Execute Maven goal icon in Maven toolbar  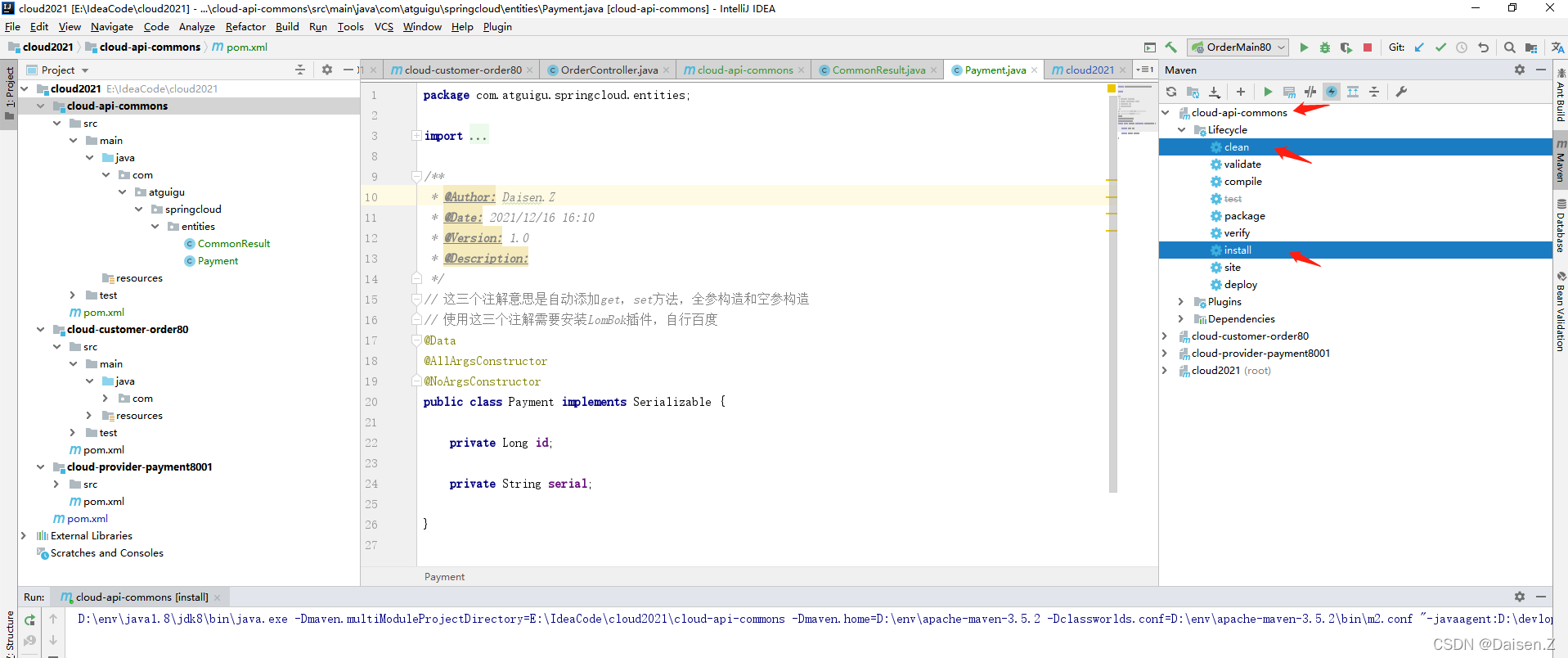1289,92
